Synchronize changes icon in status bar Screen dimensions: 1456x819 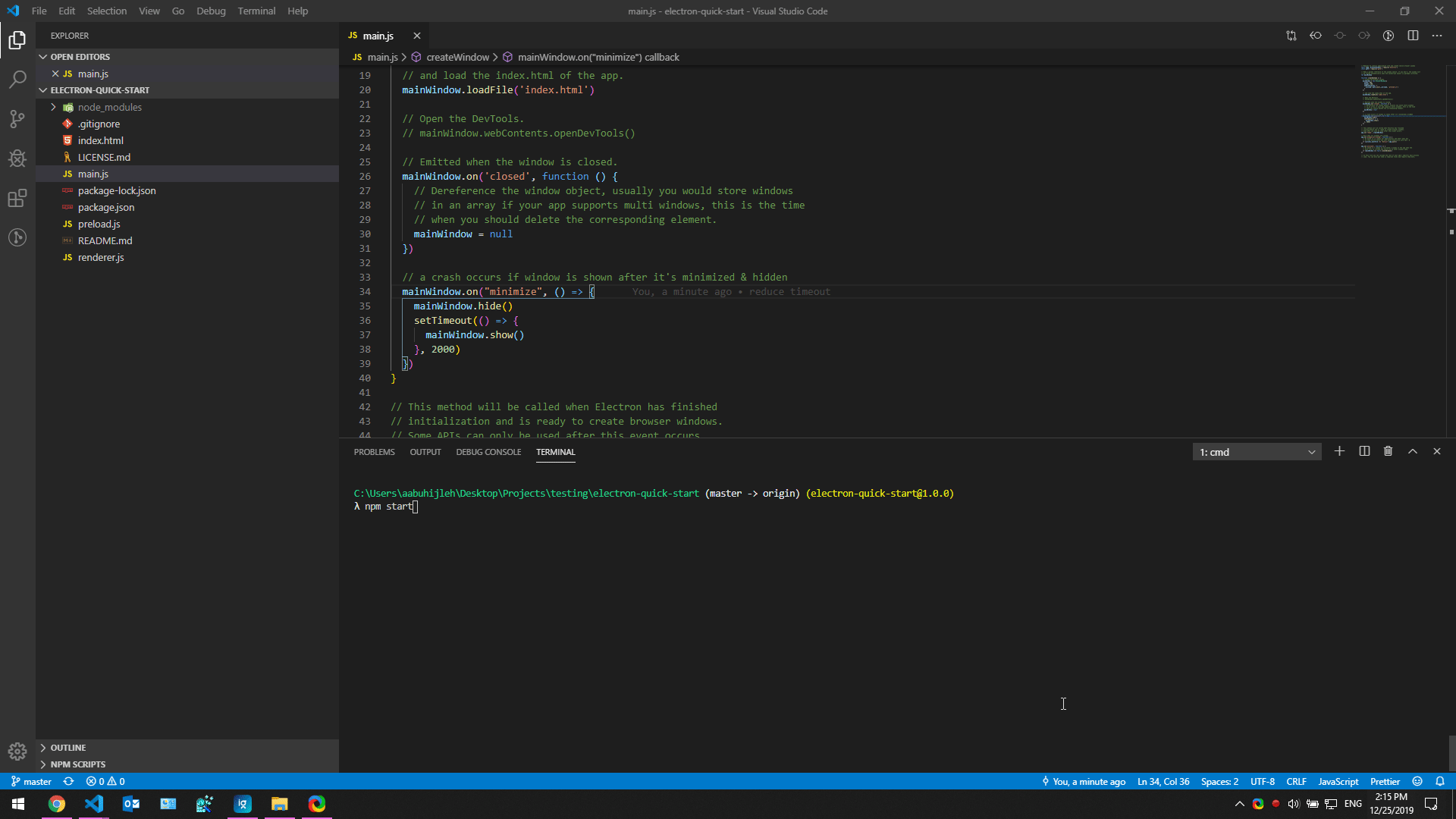tap(68, 781)
